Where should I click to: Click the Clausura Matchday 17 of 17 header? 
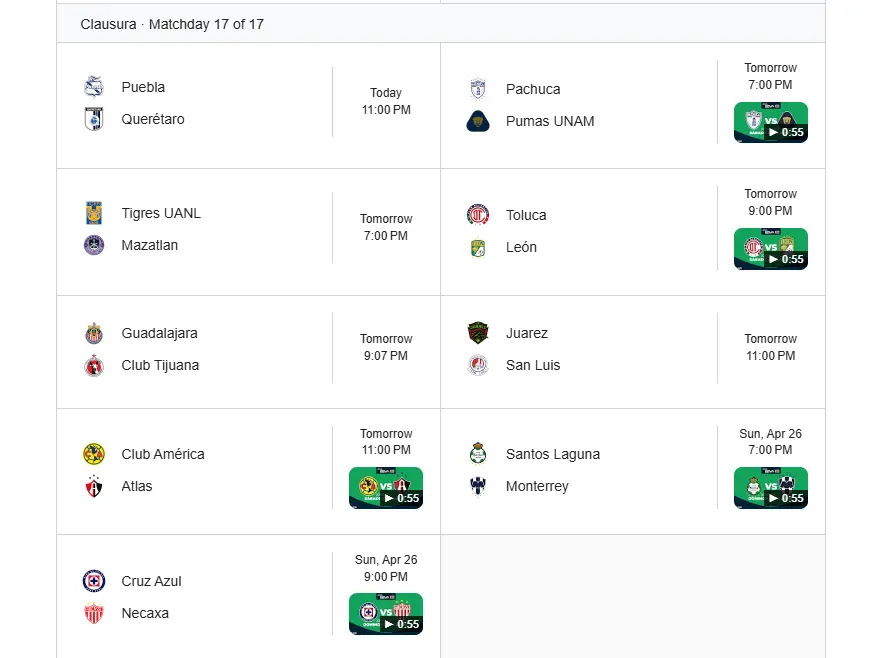pyautogui.click(x=172, y=24)
